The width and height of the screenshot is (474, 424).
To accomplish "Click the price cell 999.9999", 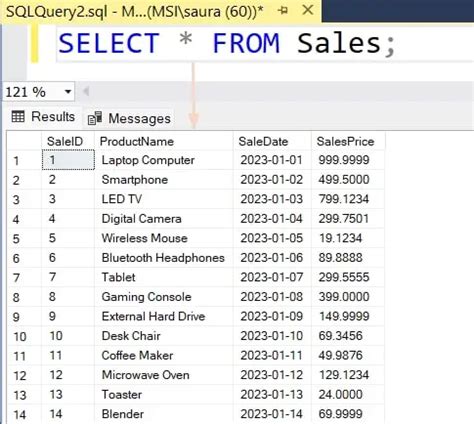I will pos(348,160).
